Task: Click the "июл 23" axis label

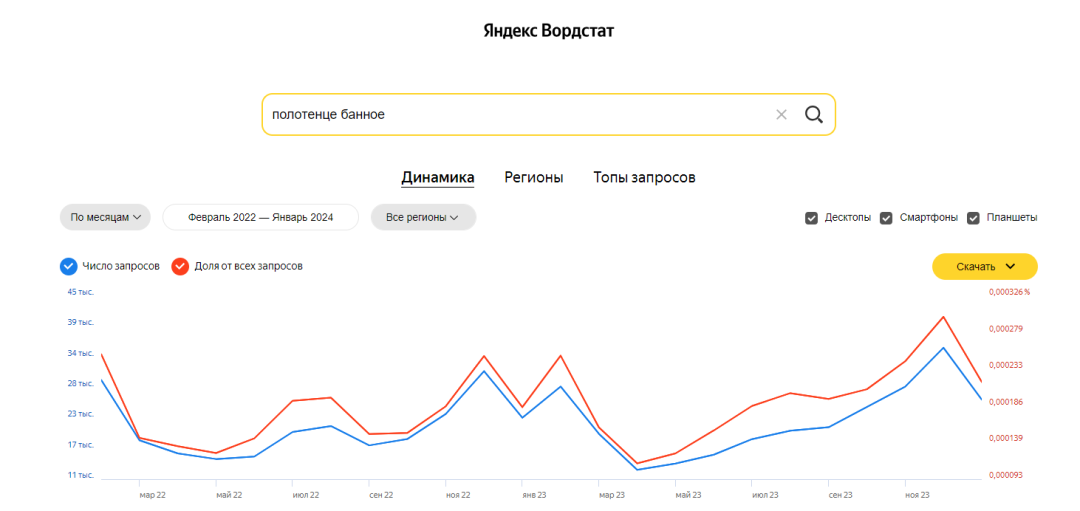Action: (765, 494)
